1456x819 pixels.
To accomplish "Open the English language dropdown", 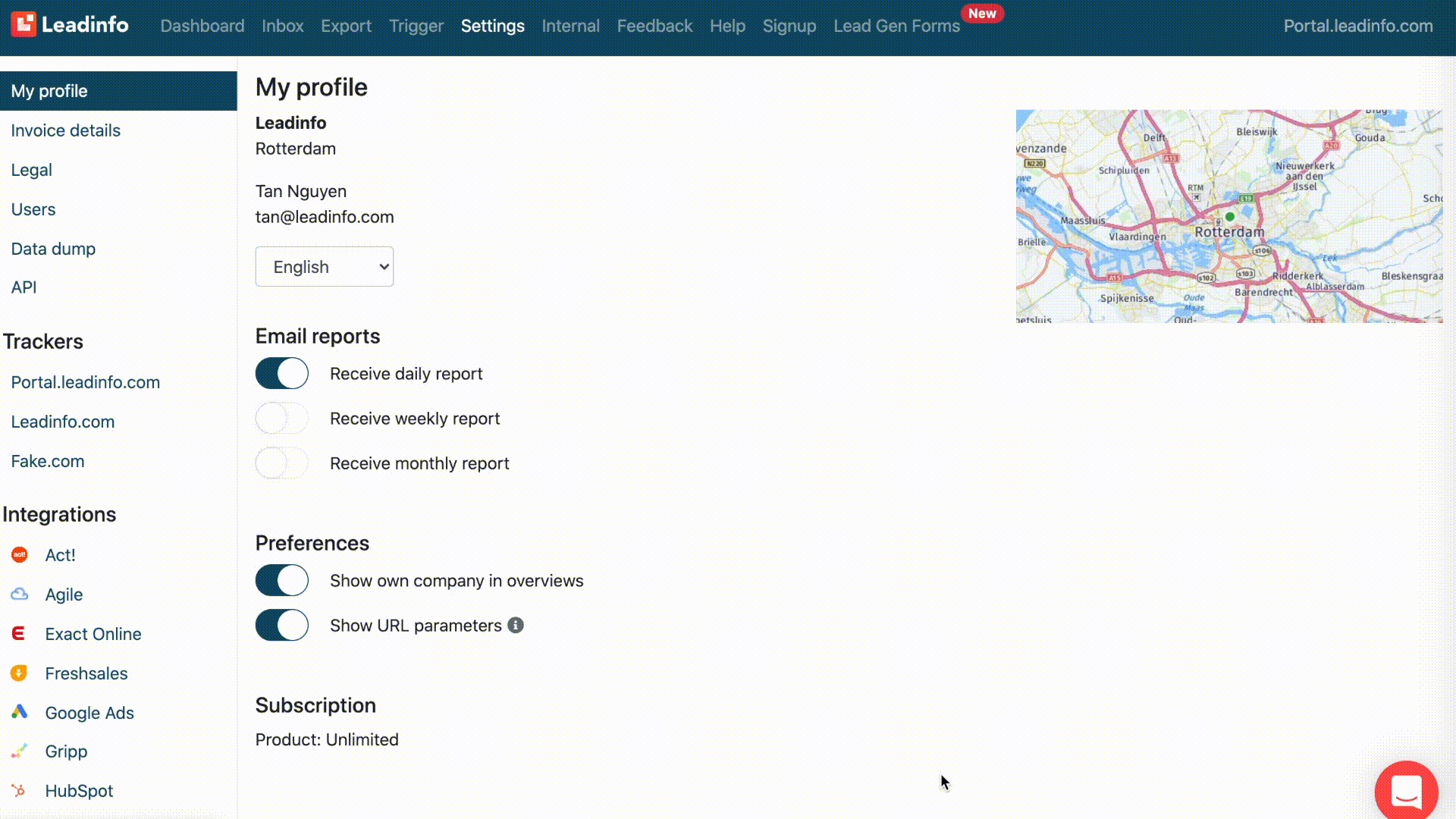I will (325, 266).
